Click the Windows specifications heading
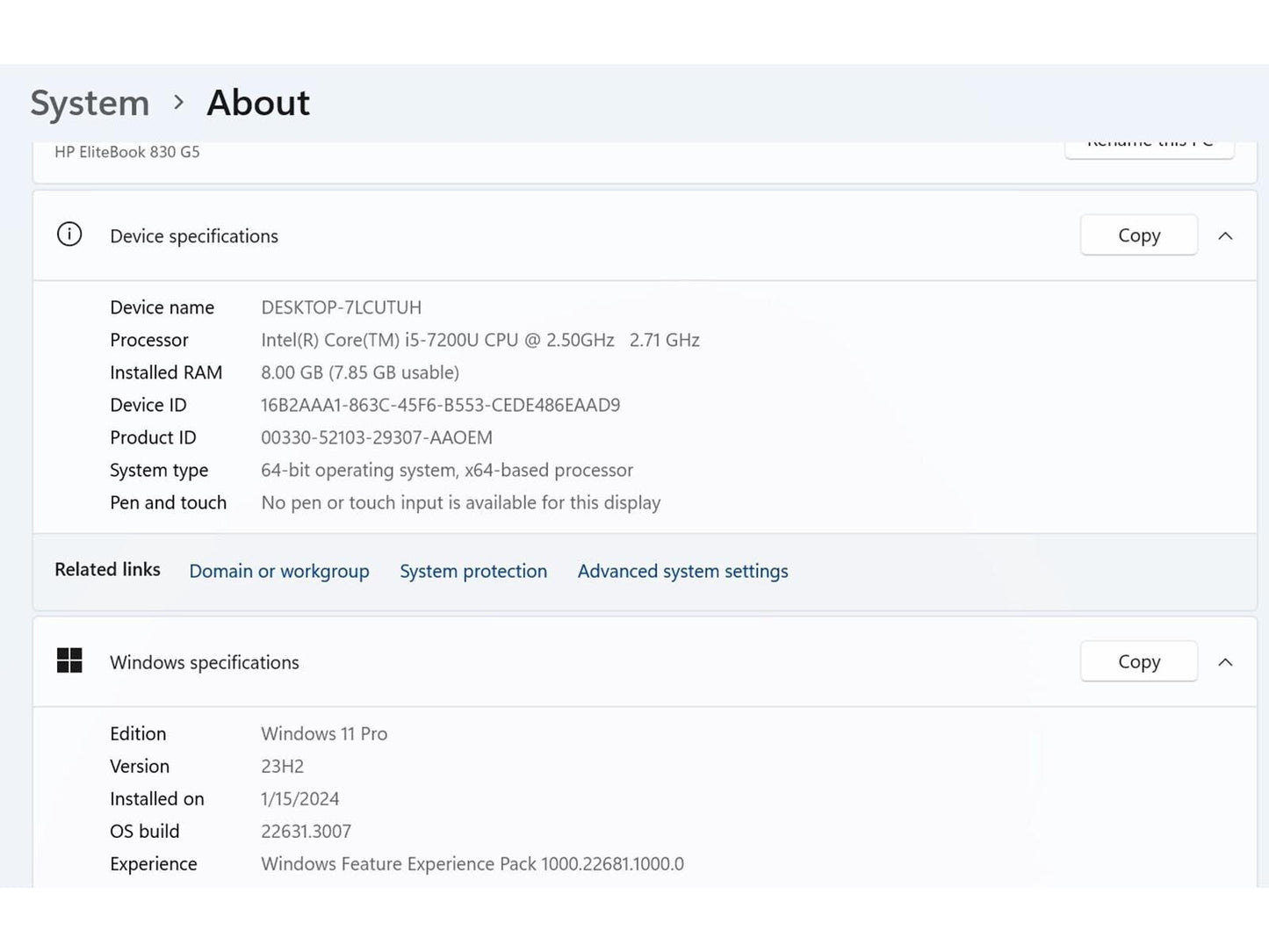This screenshot has width=1269, height=952. pyautogui.click(x=205, y=662)
